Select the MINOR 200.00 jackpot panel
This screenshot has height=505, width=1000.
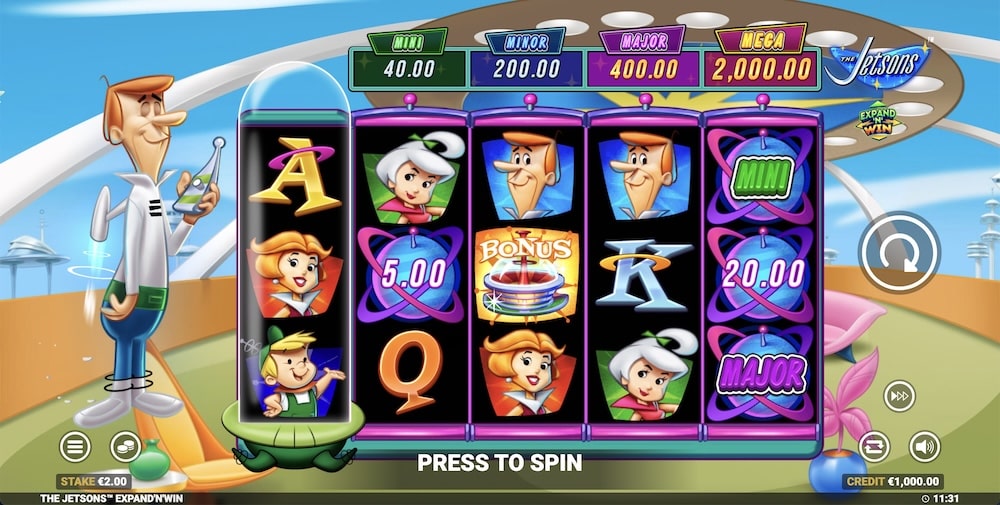(x=526, y=59)
